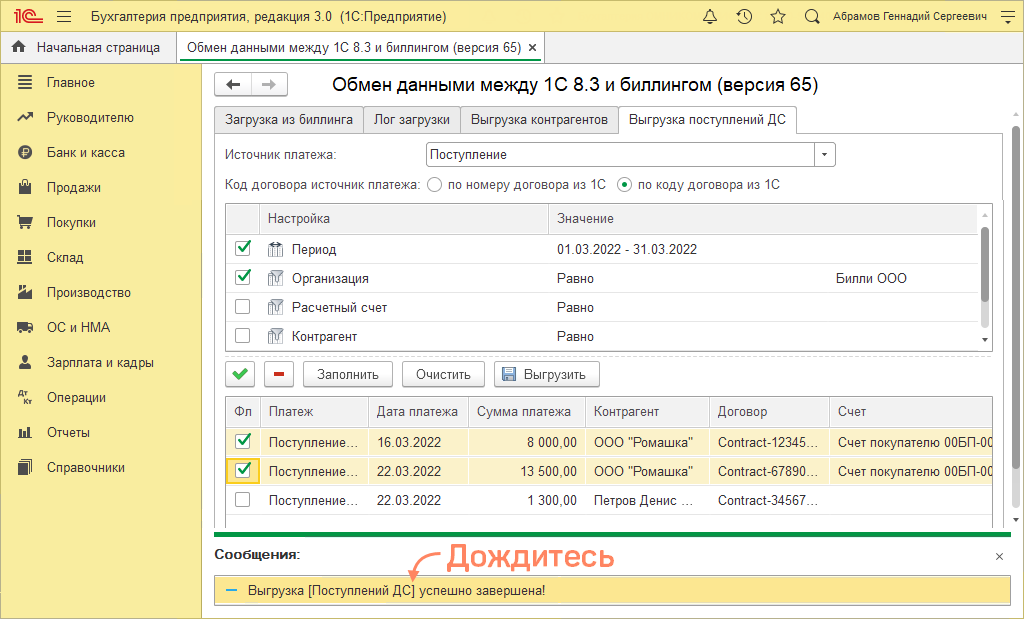Open the top-right window settings dropdown
The image size is (1024, 619).
pos(1006,17)
